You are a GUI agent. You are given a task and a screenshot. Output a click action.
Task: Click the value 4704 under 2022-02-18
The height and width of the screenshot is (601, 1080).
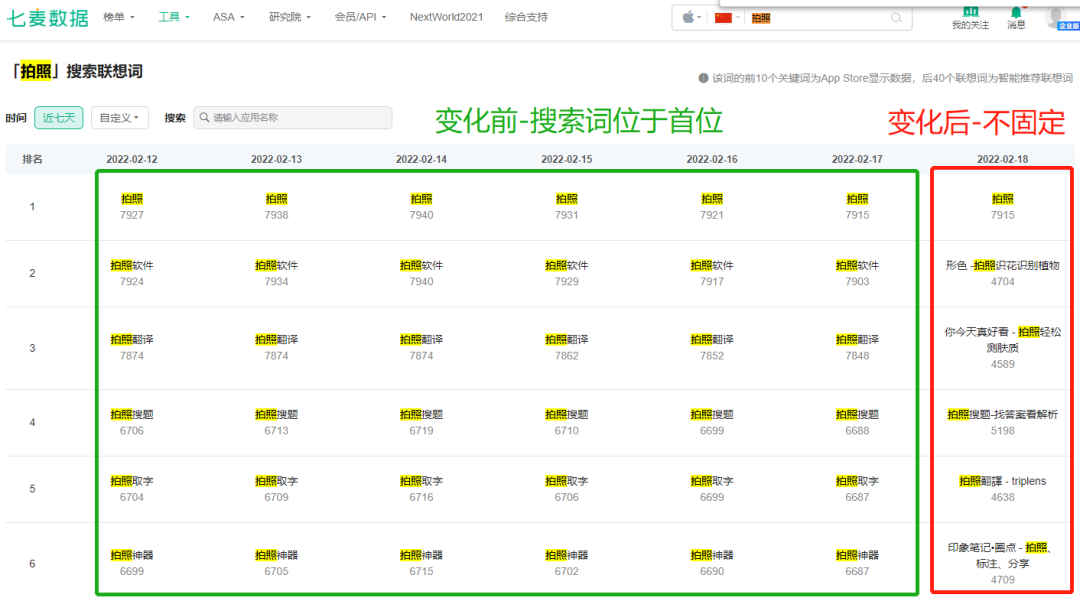coord(1002,282)
